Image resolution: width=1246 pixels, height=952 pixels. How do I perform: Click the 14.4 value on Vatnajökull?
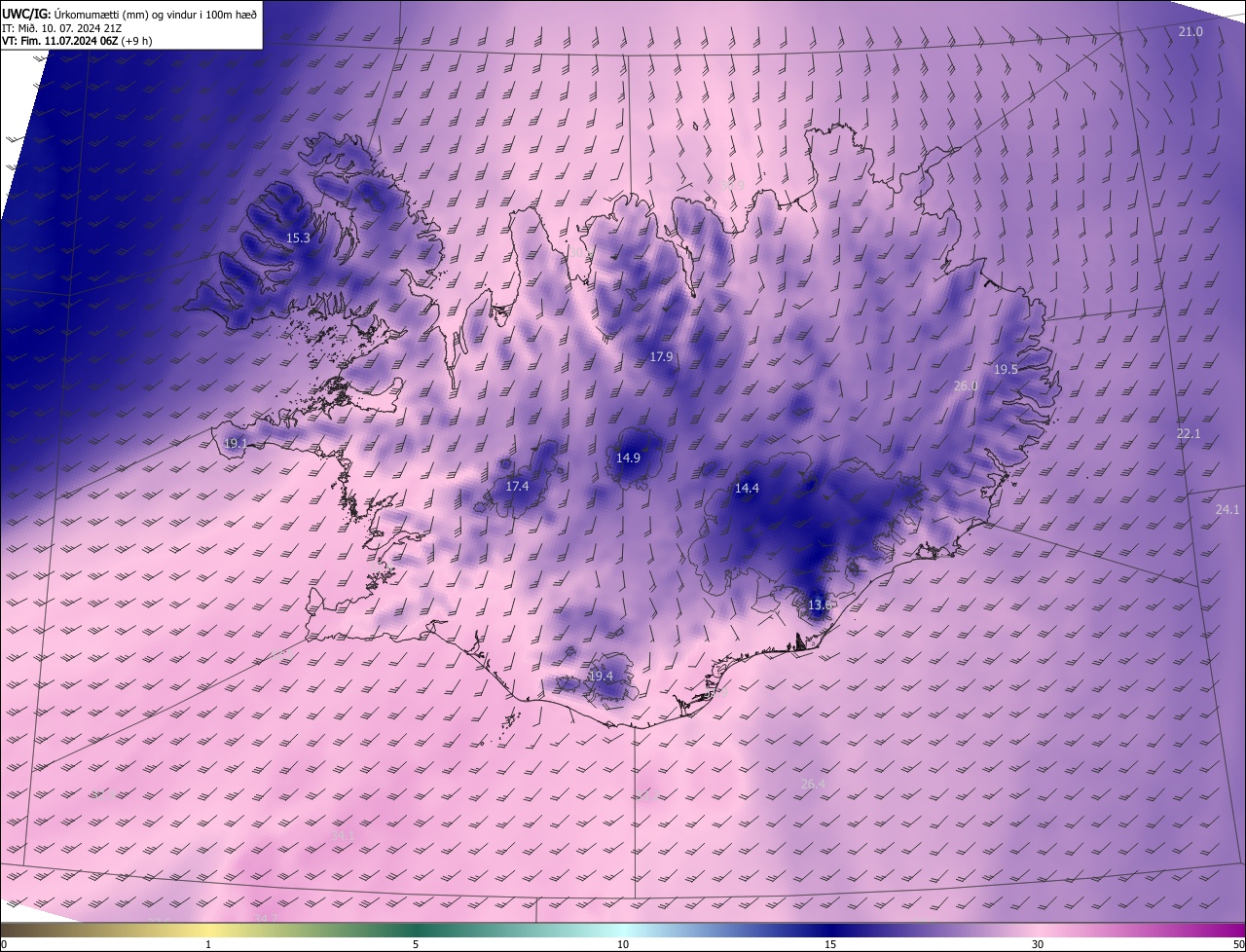tap(747, 489)
